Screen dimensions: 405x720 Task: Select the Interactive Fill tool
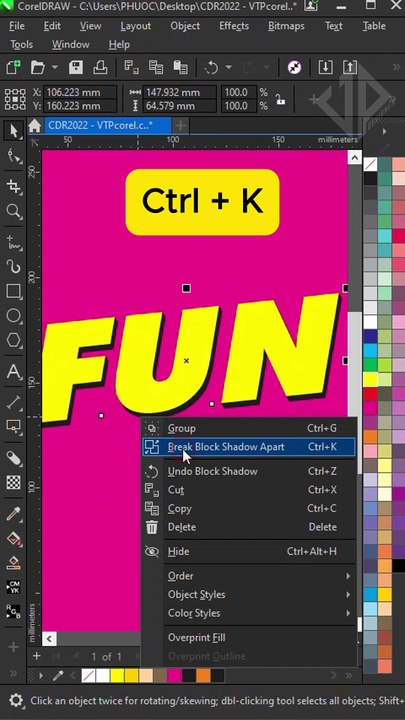tap(13, 538)
